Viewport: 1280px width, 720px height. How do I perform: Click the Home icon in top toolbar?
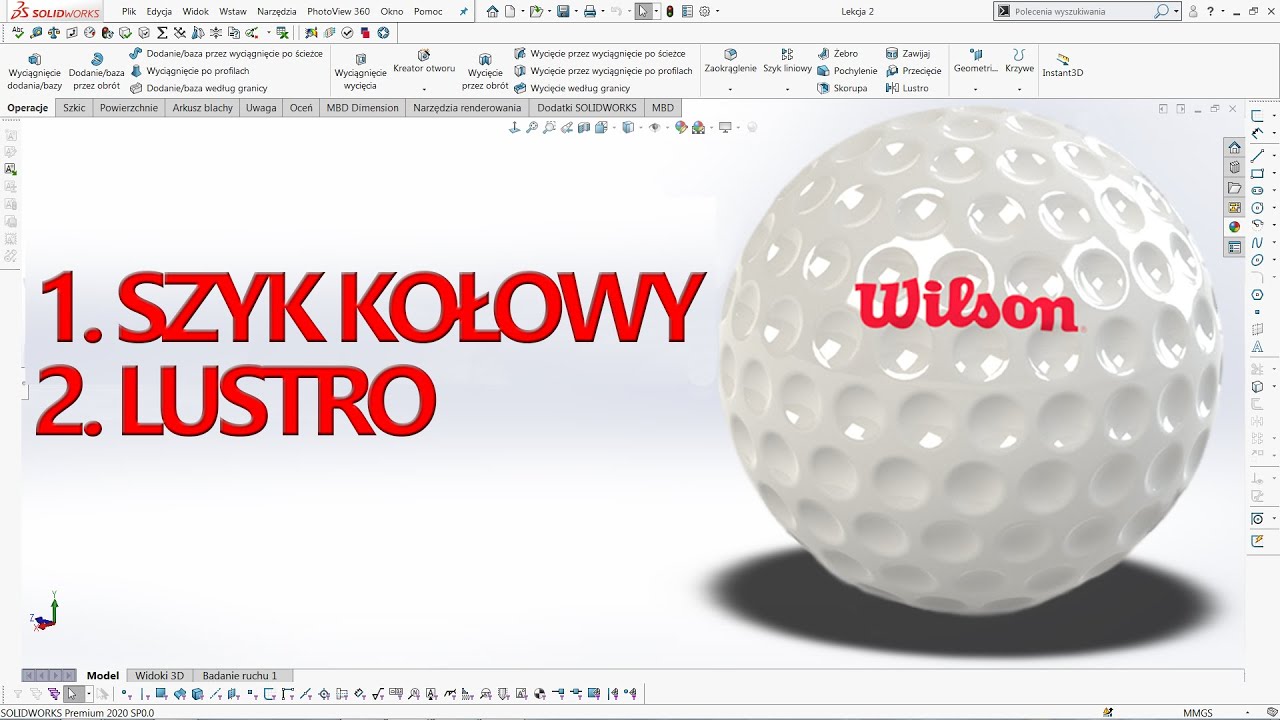point(492,12)
